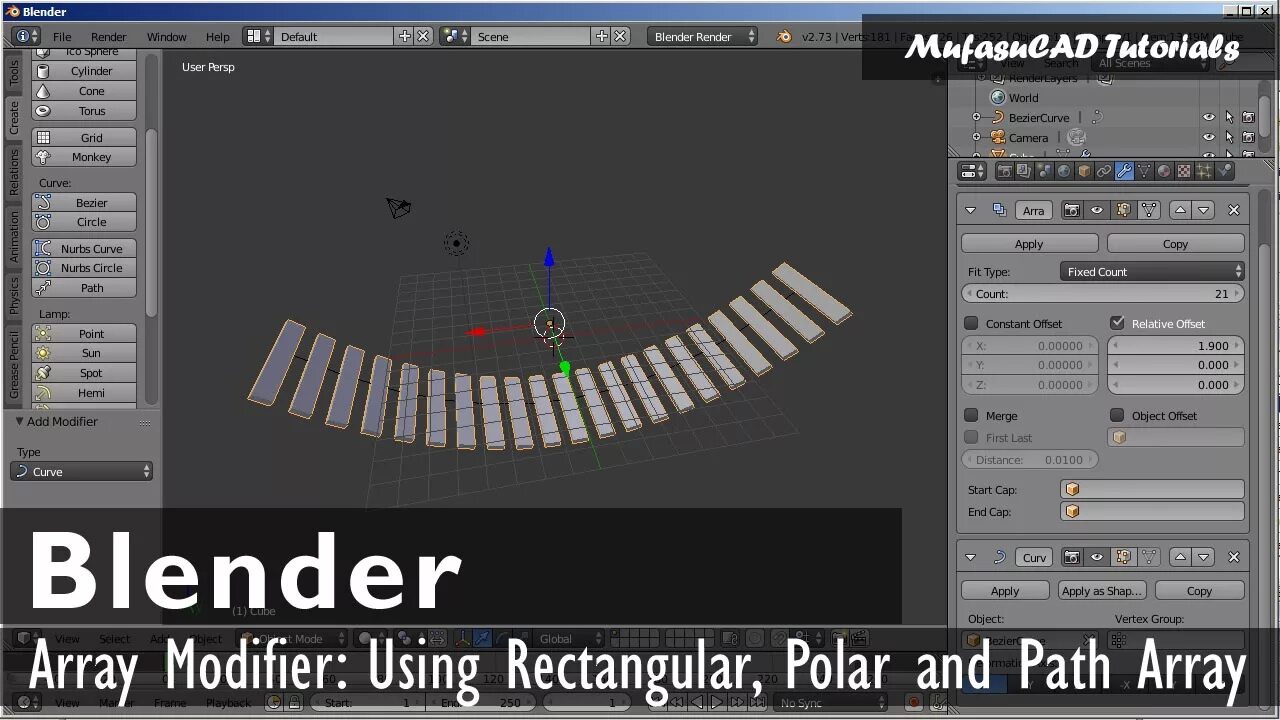1280x720 pixels.
Task: Collapse Add Modifier operator panel
Action: coord(19,421)
